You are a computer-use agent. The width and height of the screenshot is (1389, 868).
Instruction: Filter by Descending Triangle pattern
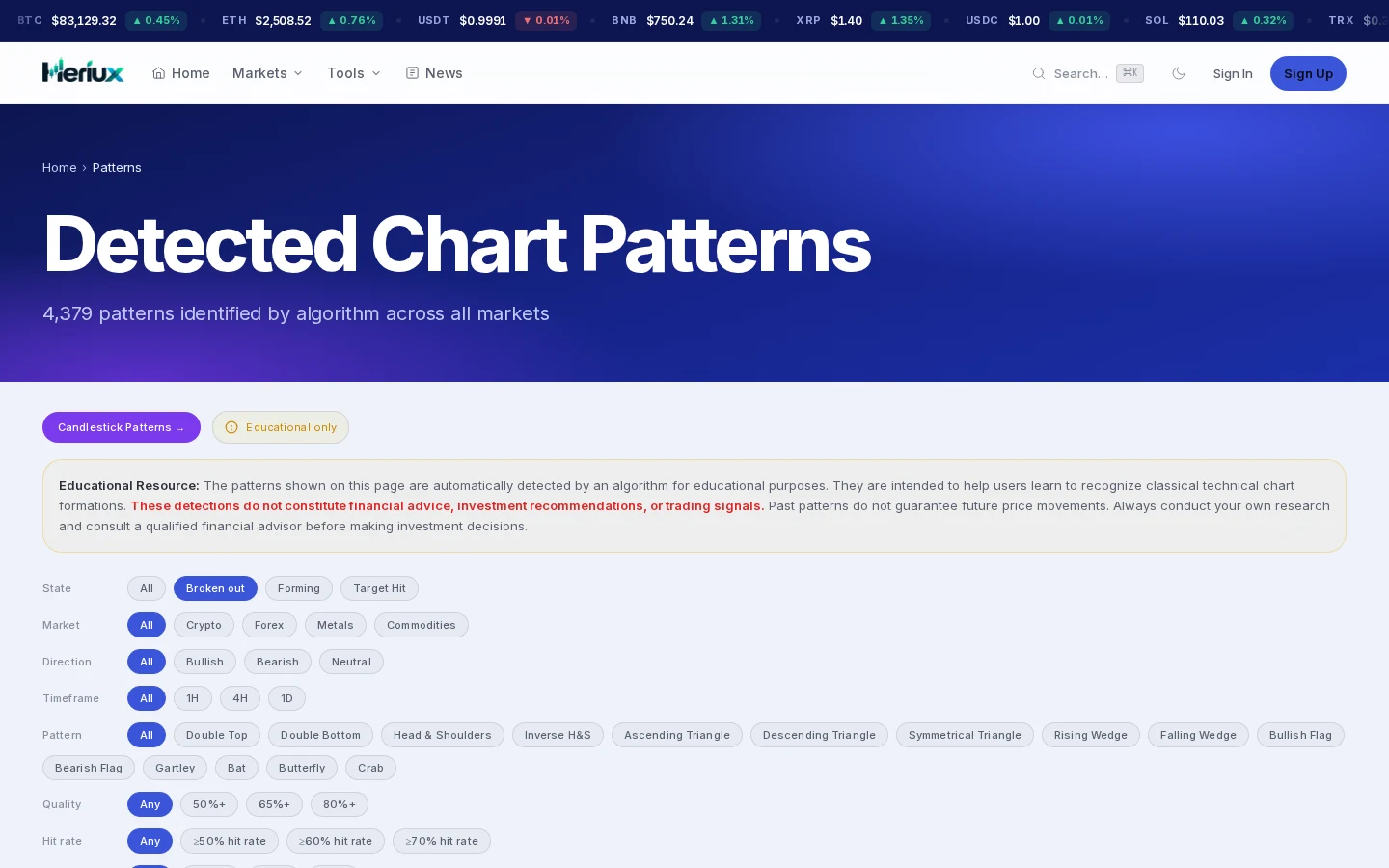coord(819,735)
